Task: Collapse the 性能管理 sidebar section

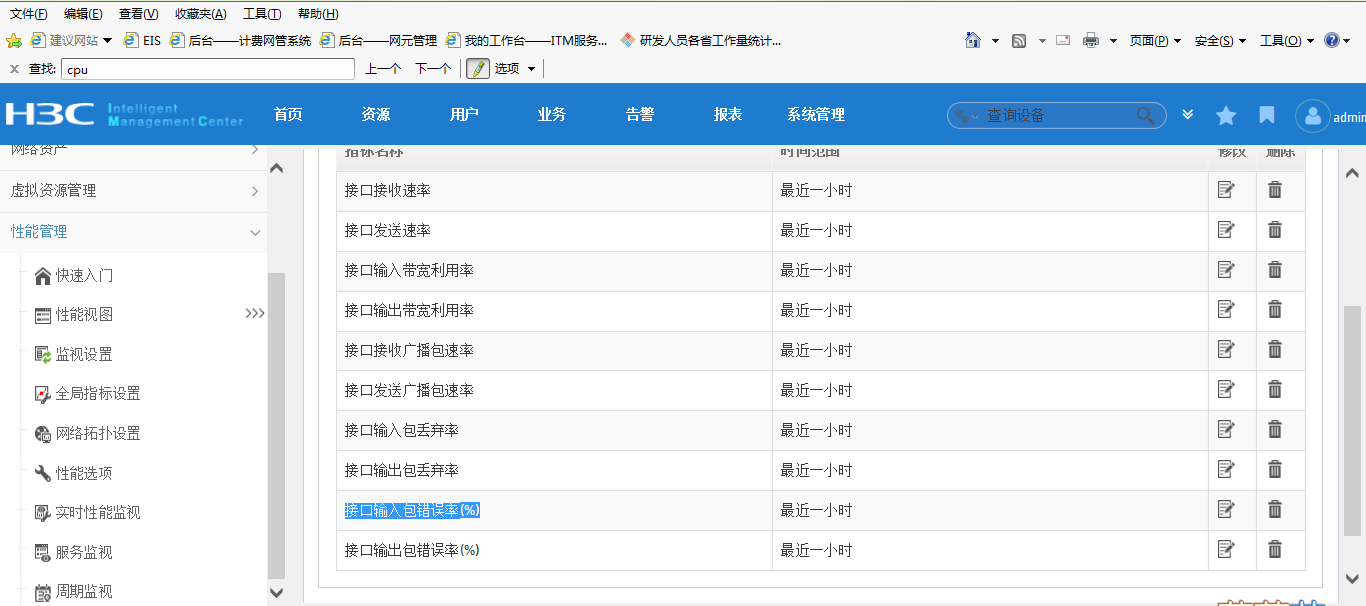Action: 133,232
